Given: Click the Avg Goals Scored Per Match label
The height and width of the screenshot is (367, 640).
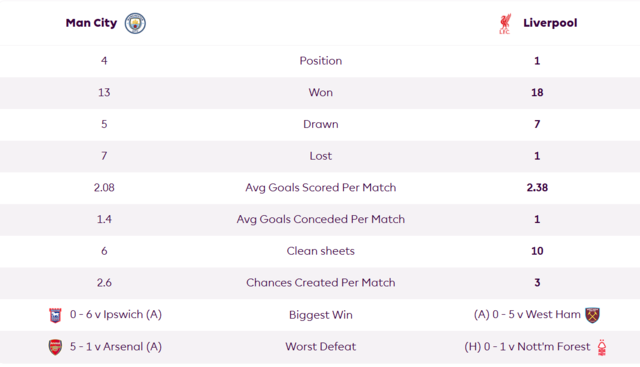Looking at the screenshot, I should [x=321, y=187].
